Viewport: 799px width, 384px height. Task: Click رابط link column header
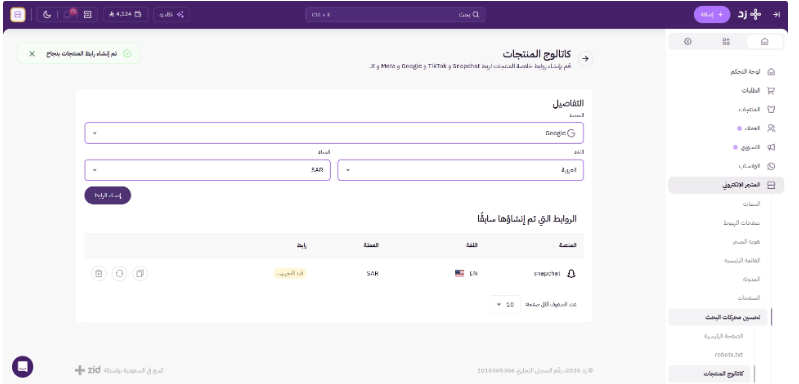(301, 245)
